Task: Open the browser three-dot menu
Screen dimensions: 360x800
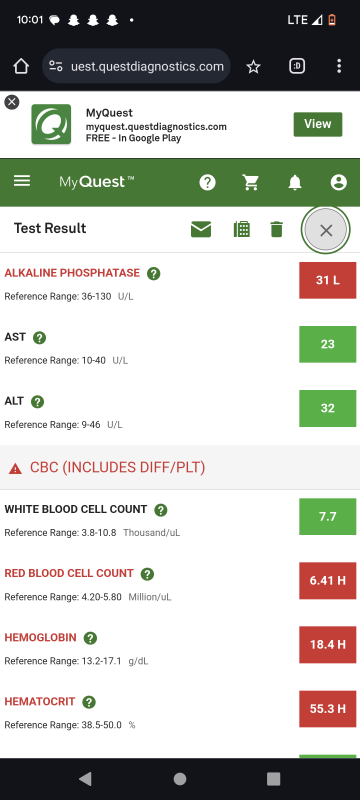Action: (x=339, y=66)
